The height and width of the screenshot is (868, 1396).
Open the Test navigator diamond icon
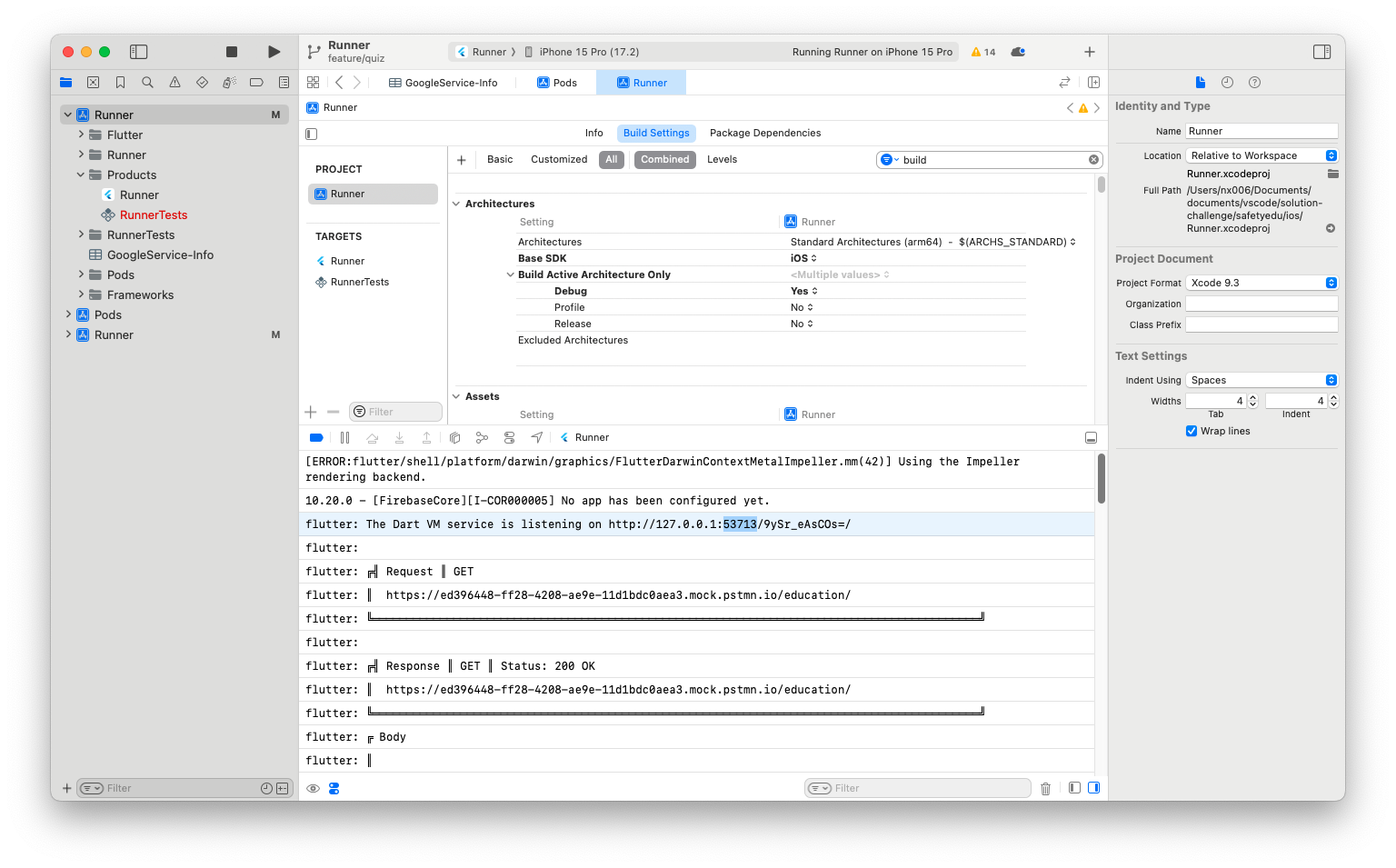coord(202,83)
